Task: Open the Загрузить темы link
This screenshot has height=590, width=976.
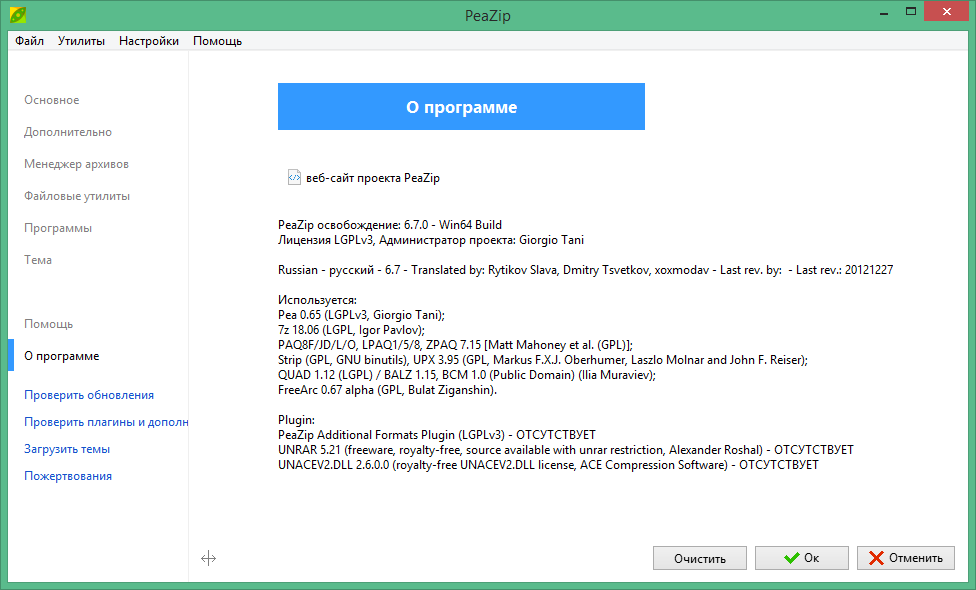Action: 67,449
